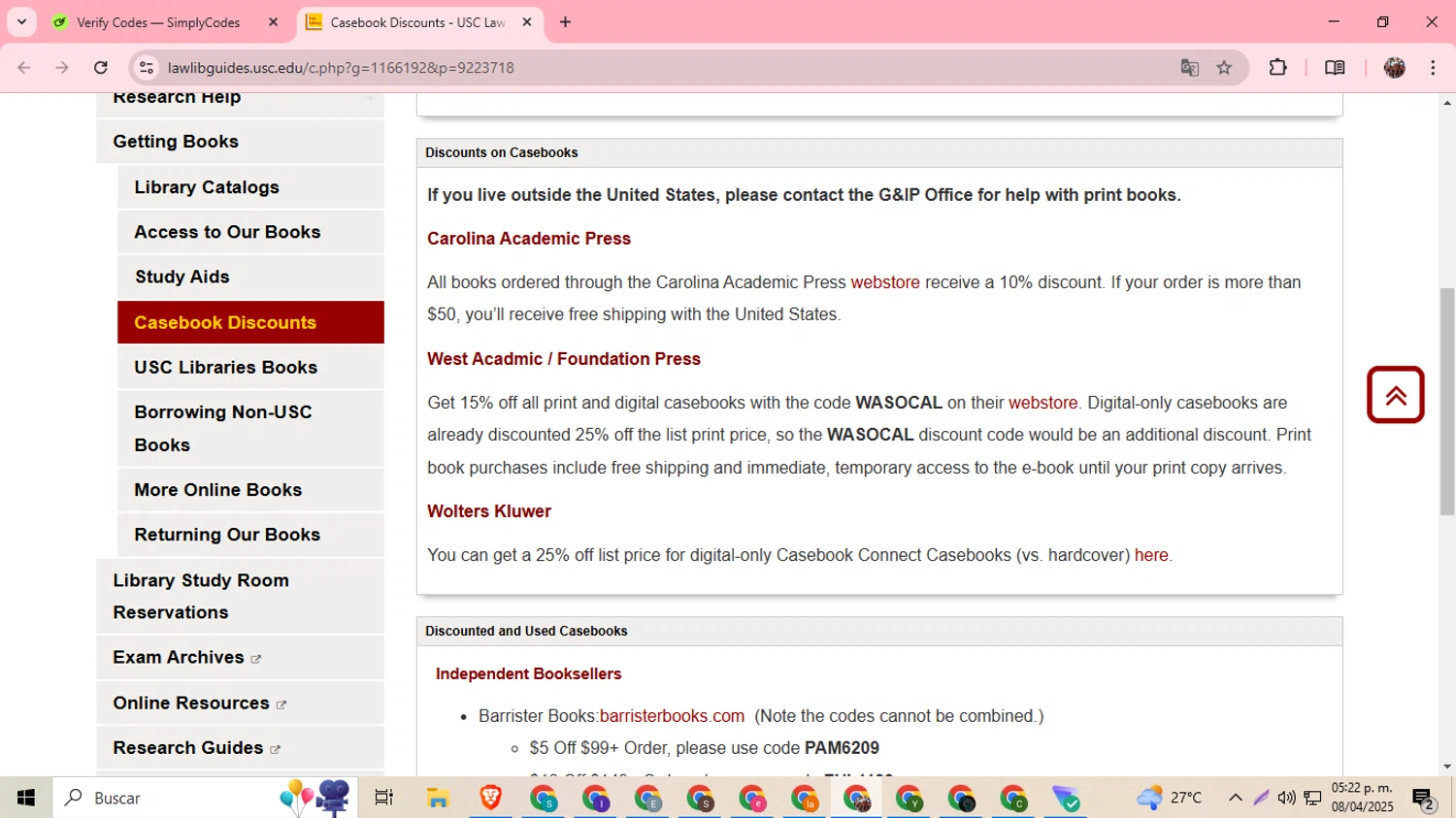The width and height of the screenshot is (1456, 818).
Task: Click the code PAM6209 text
Action: 842,748
